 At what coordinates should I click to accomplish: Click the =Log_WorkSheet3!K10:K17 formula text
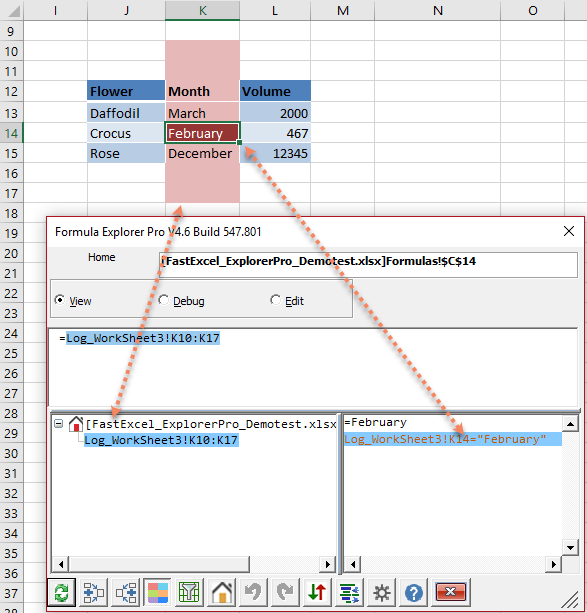pos(140,338)
